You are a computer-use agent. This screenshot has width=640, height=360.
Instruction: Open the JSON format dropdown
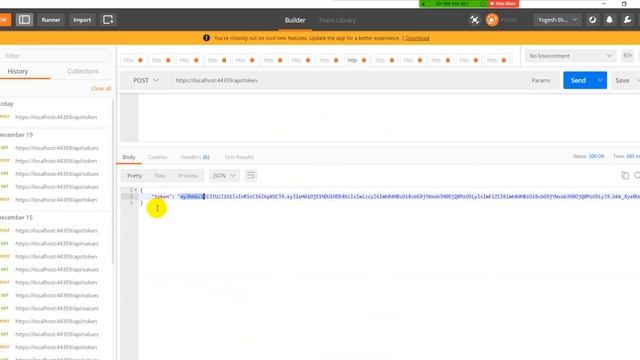click(x=224, y=176)
